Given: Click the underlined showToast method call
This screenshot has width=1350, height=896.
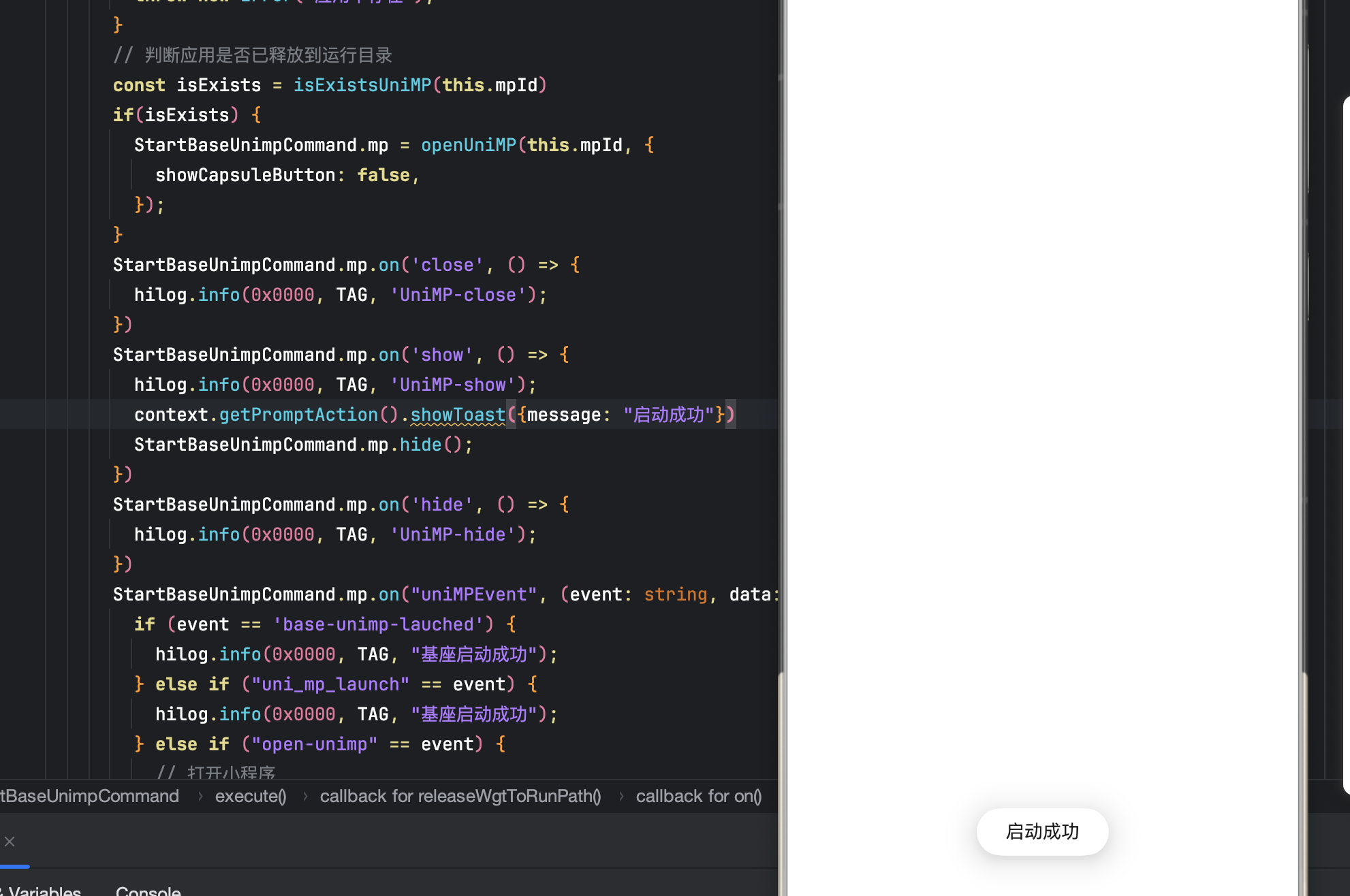Looking at the screenshot, I should coord(457,415).
